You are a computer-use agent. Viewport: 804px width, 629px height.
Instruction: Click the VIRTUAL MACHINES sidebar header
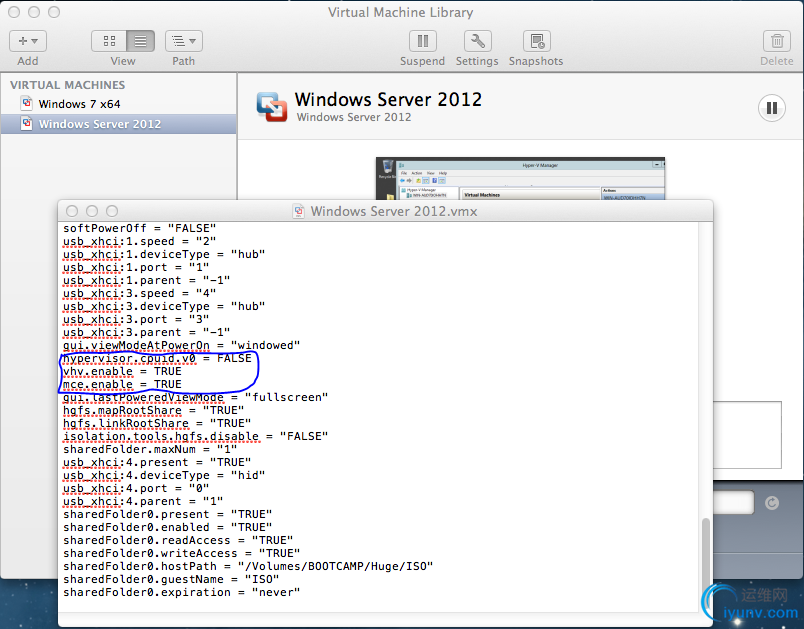coord(68,85)
